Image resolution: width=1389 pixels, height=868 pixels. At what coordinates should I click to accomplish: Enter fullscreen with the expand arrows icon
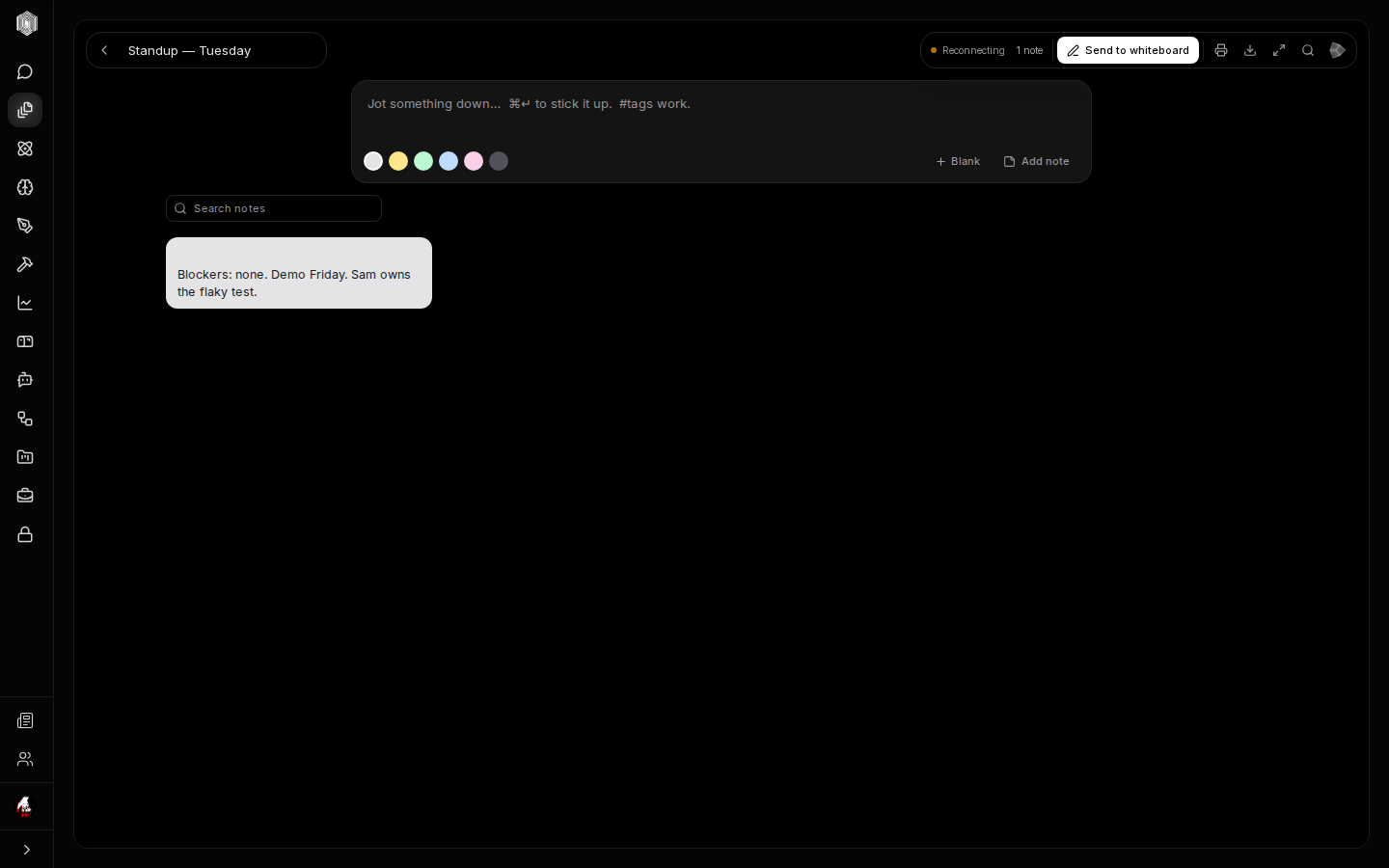click(1279, 50)
